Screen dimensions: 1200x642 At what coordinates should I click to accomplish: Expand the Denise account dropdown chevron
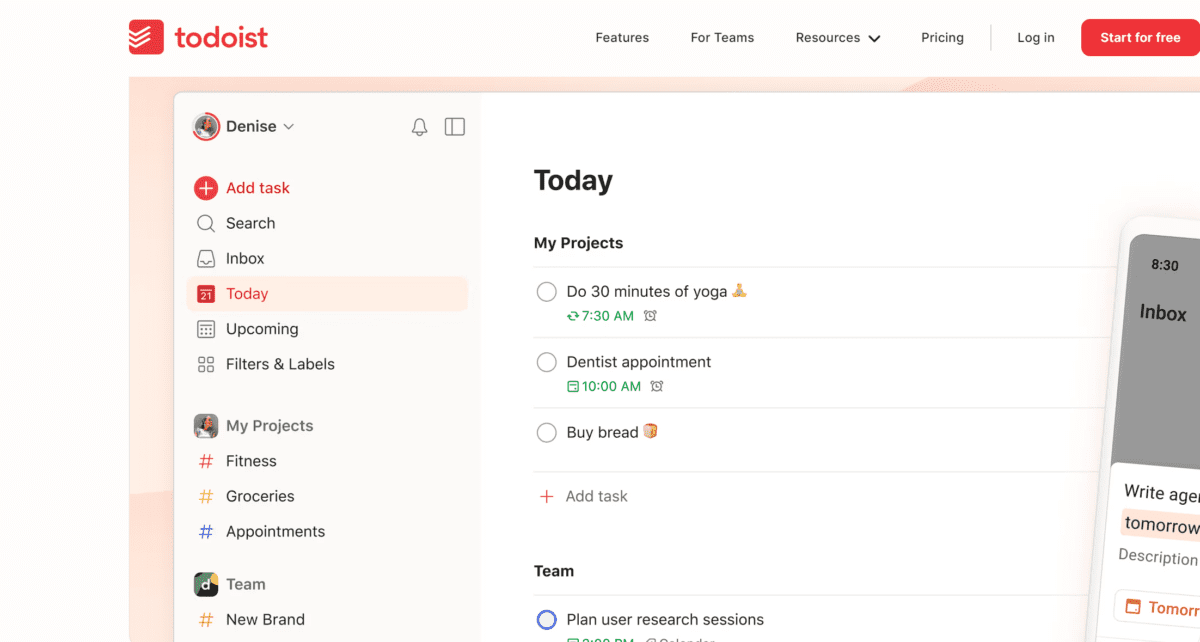coord(289,127)
